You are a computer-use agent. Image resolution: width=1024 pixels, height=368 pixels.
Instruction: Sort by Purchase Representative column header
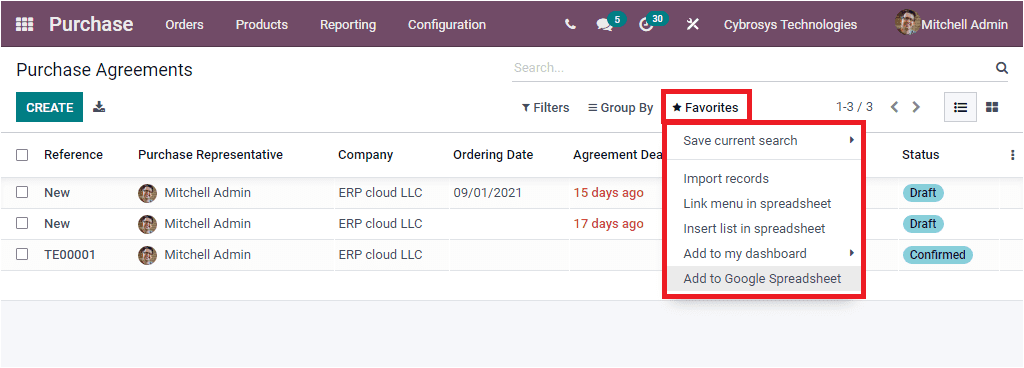(210, 155)
